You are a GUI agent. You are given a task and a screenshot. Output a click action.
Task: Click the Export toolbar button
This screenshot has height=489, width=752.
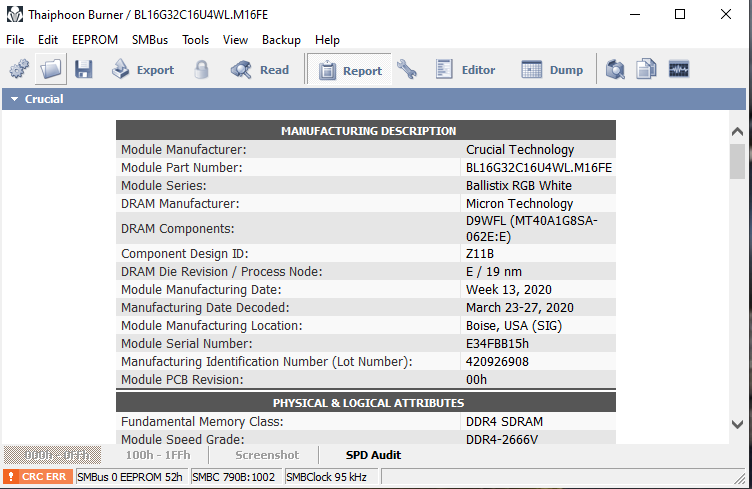pyautogui.click(x=142, y=70)
